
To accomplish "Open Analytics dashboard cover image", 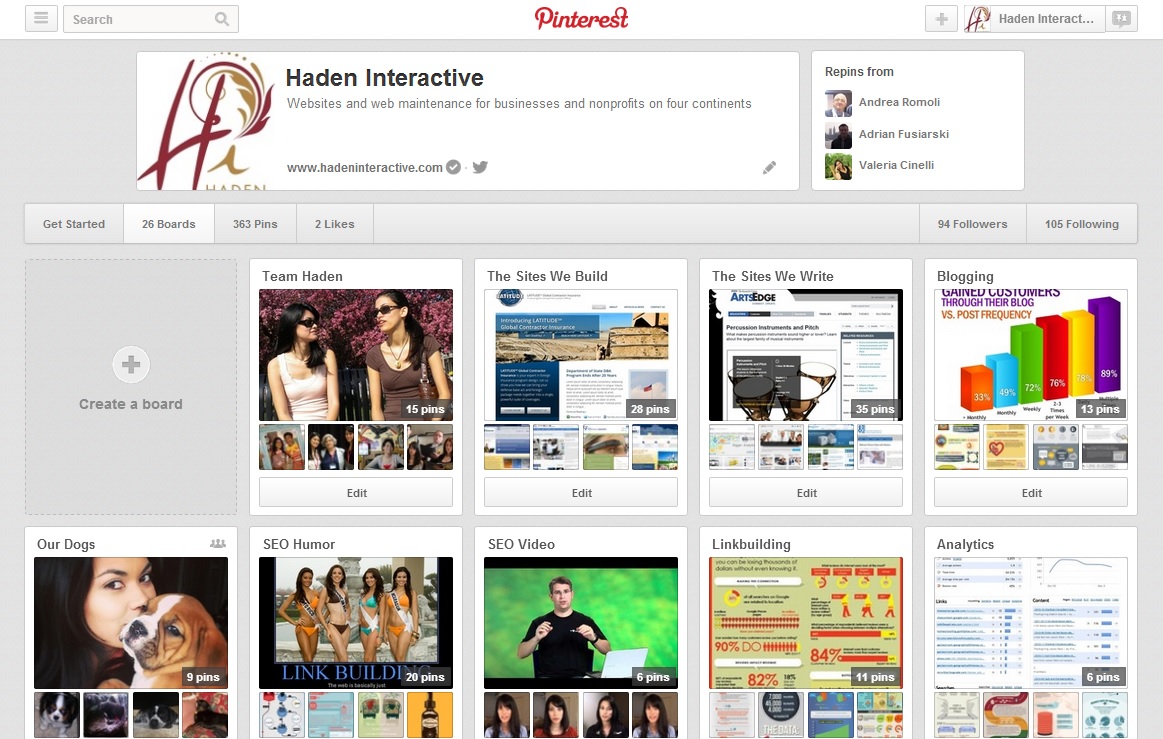I will click(1031, 623).
